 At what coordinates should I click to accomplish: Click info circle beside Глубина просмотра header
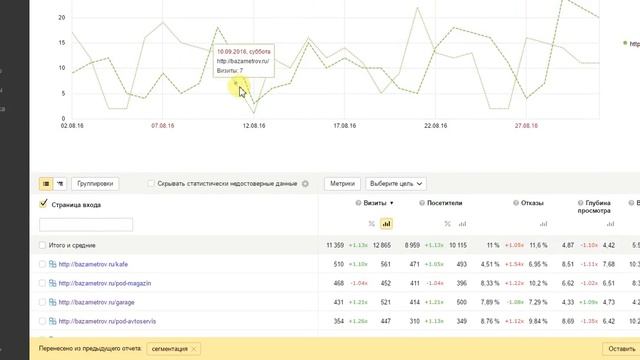click(580, 203)
